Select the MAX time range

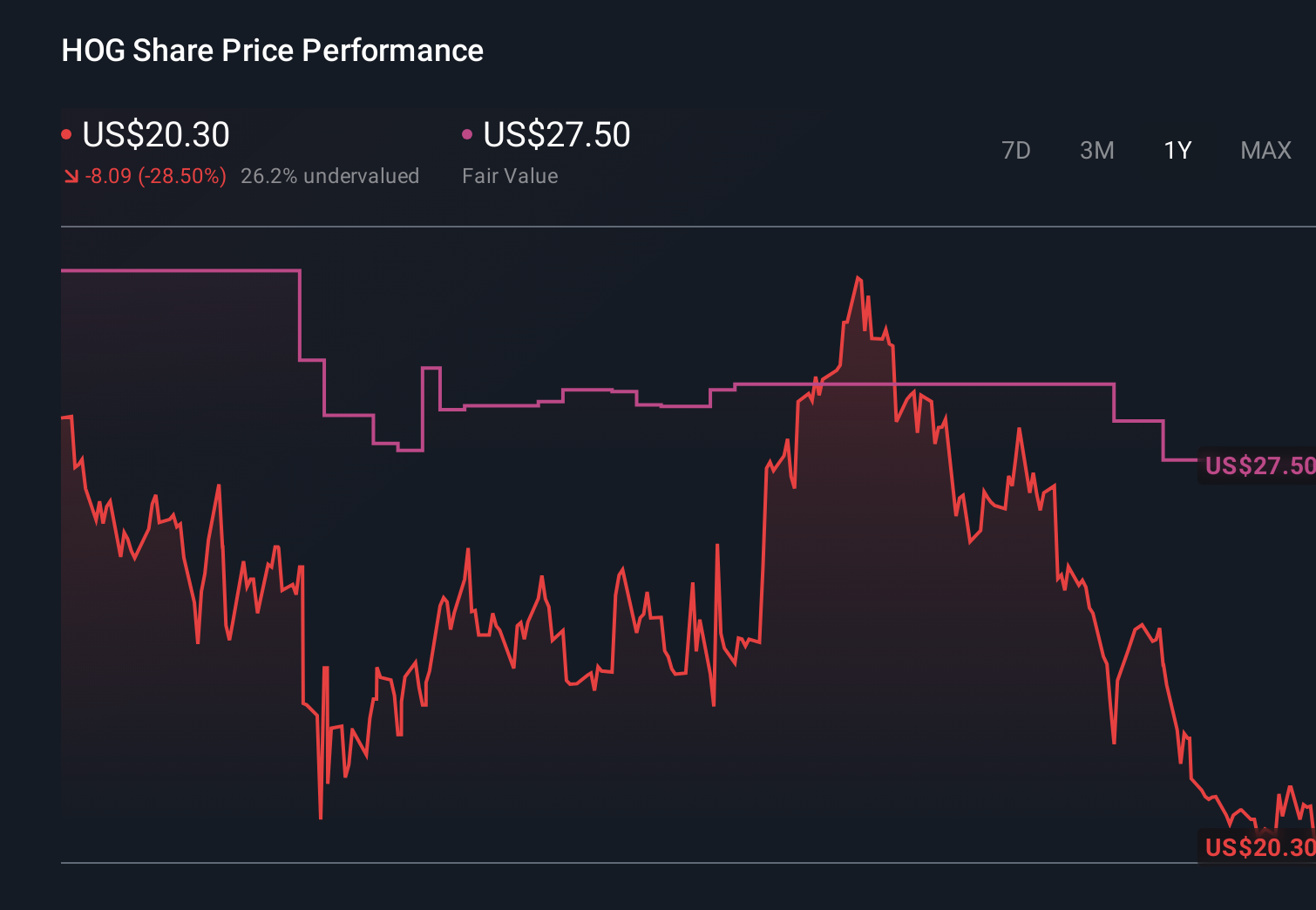pyautogui.click(x=1265, y=150)
